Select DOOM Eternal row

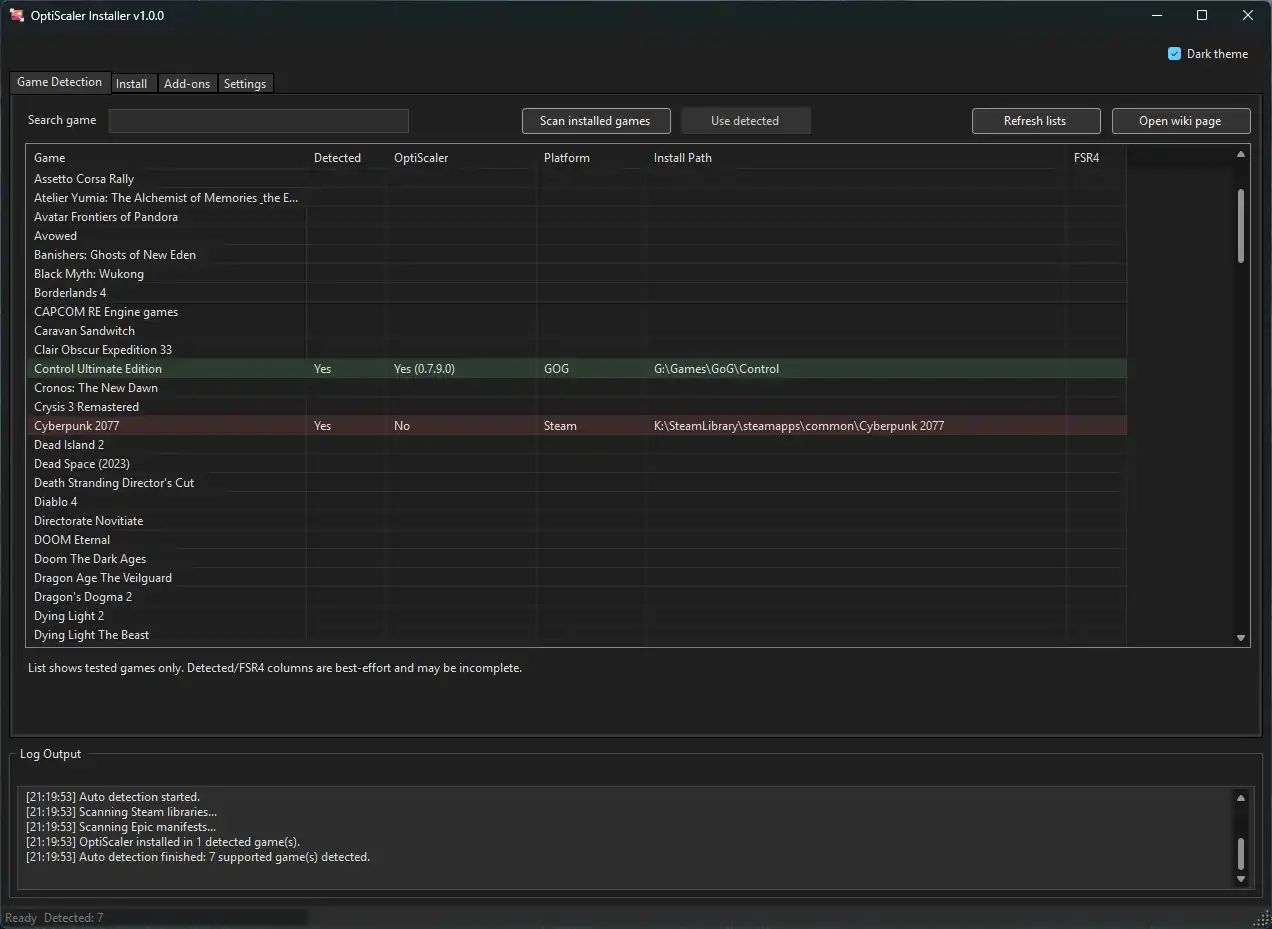tap(576, 540)
